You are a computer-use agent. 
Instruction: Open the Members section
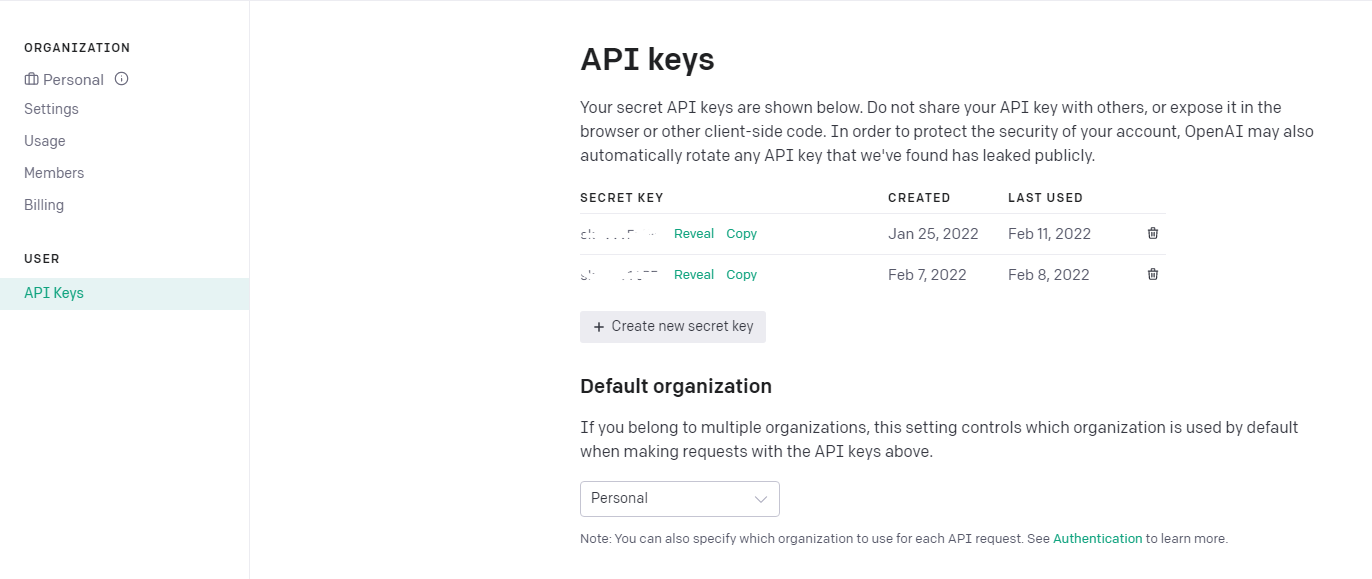[x=54, y=173]
